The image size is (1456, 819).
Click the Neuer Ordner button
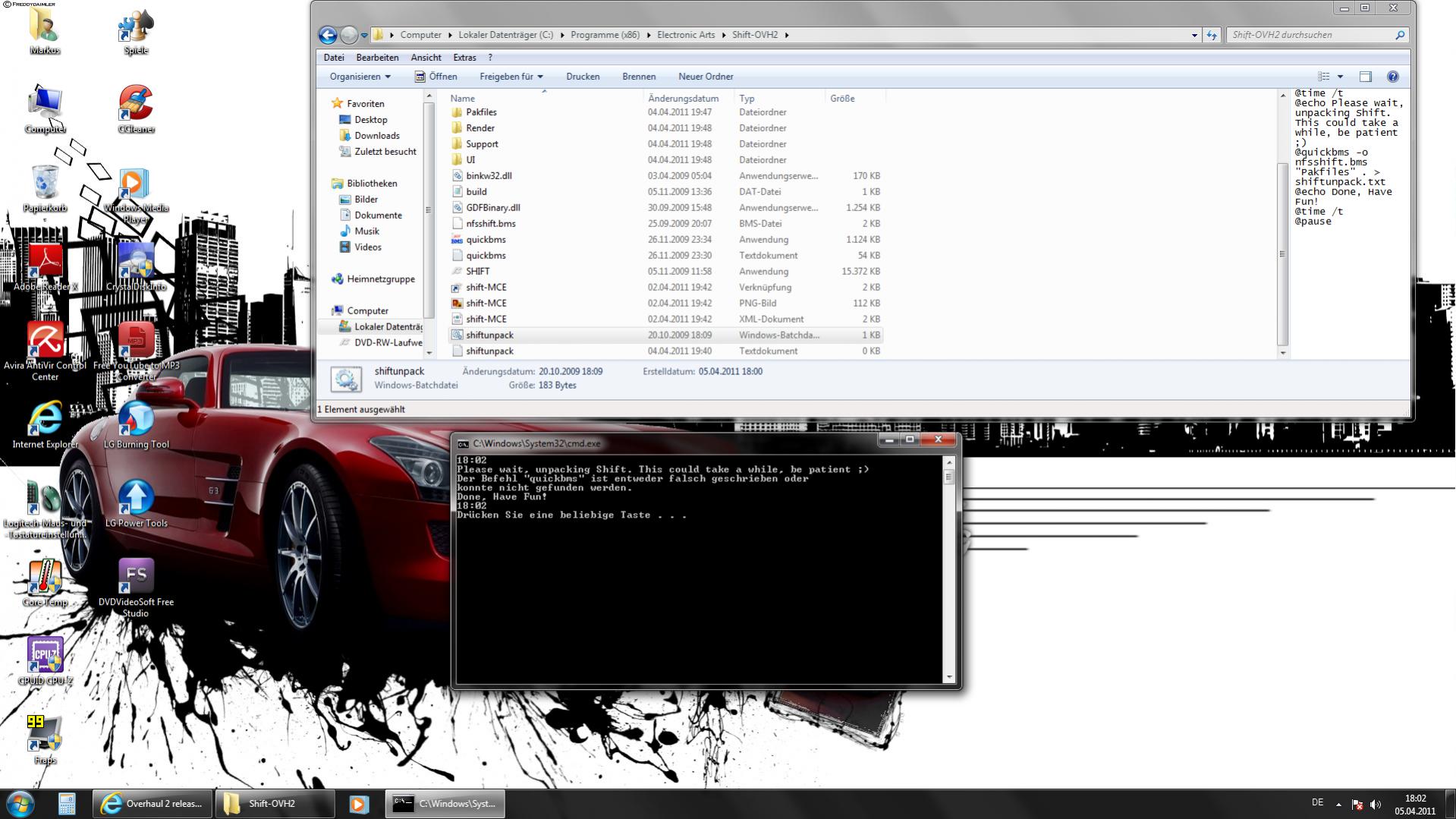[x=706, y=77]
